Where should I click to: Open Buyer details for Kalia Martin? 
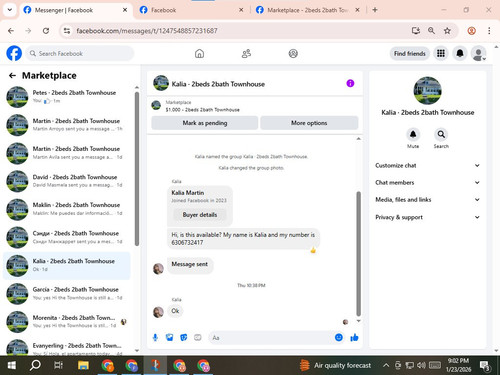200,215
